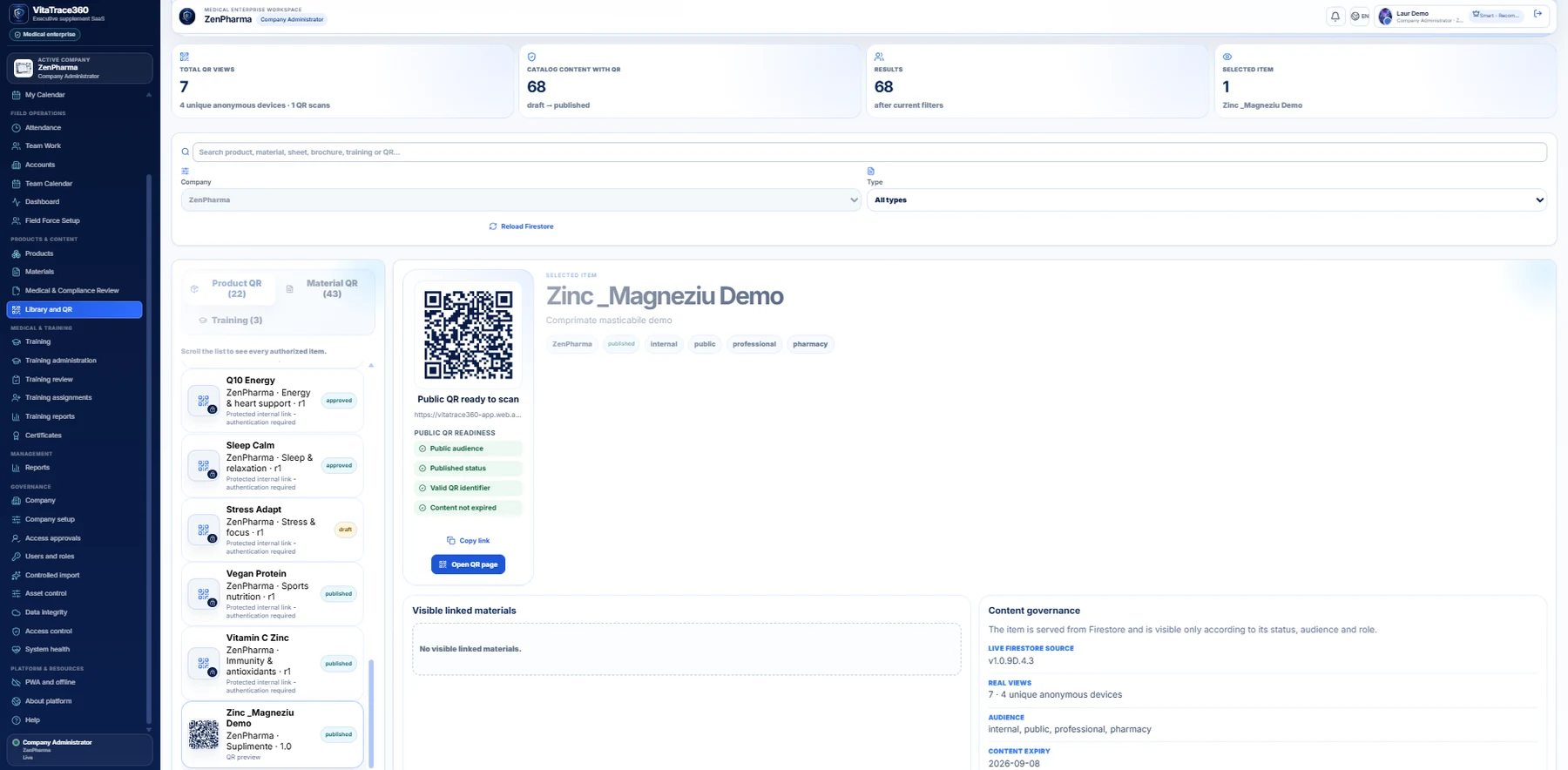This screenshot has height=770, width=1568.
Task: Click the Training assignments icon
Action: tap(16, 398)
